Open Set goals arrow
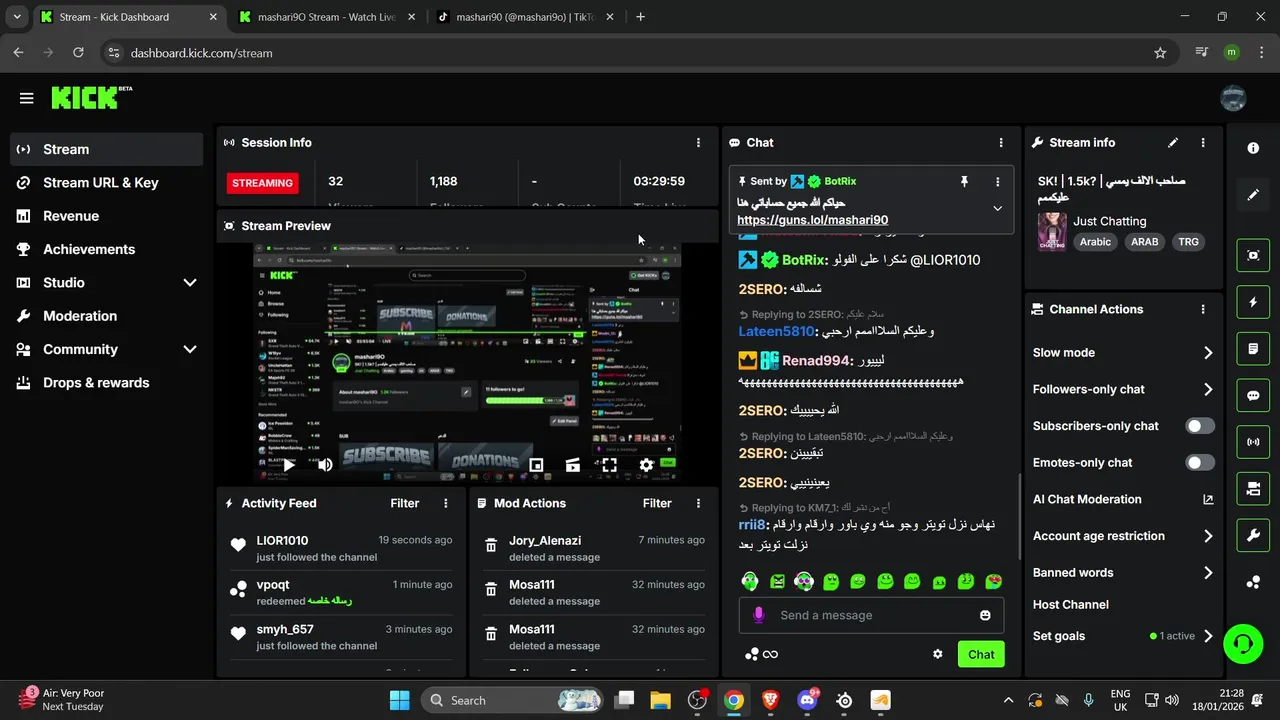 tap(1208, 636)
